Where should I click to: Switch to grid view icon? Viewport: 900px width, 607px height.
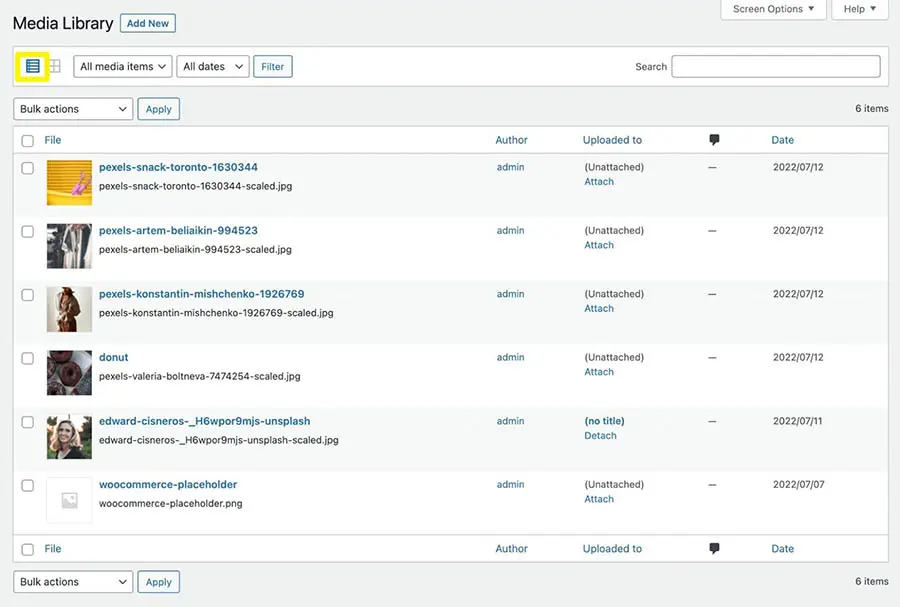55,66
